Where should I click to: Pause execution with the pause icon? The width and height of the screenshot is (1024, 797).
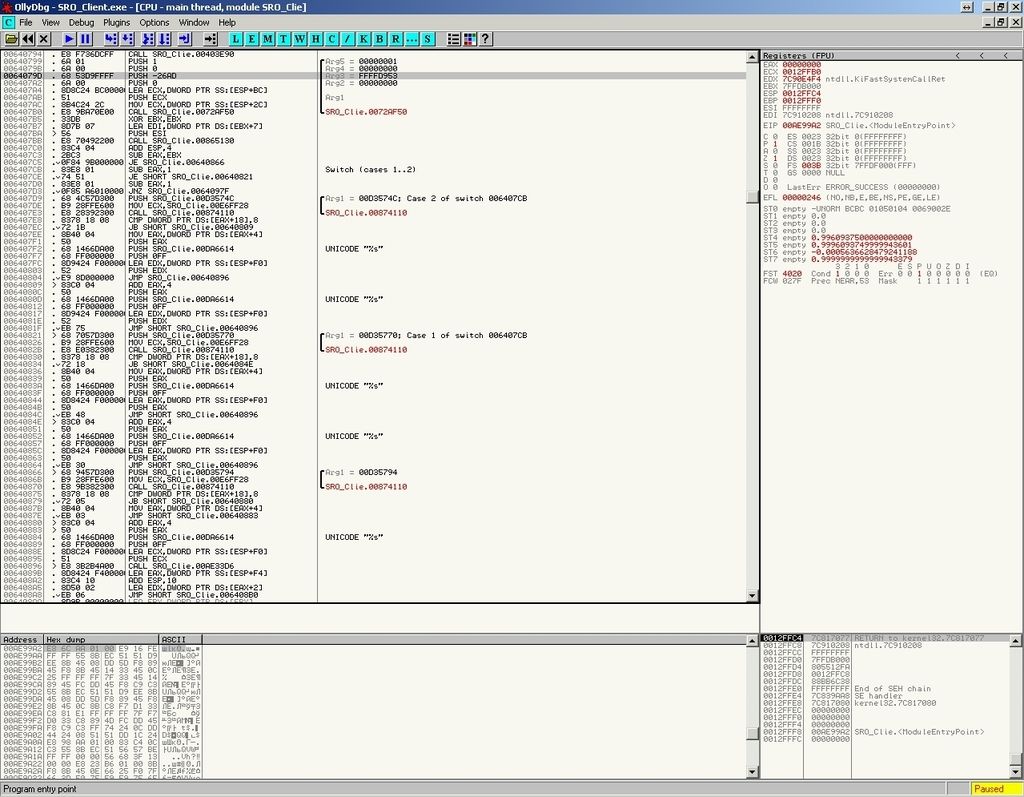click(x=86, y=39)
